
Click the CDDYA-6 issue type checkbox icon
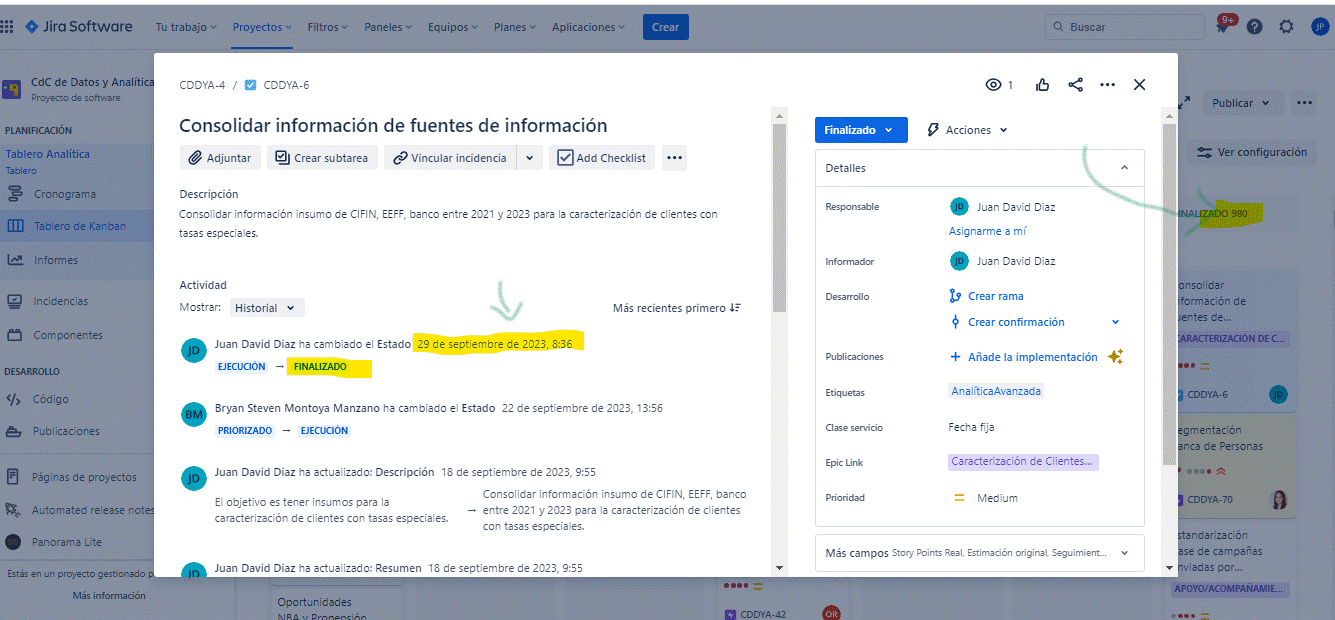click(251, 85)
